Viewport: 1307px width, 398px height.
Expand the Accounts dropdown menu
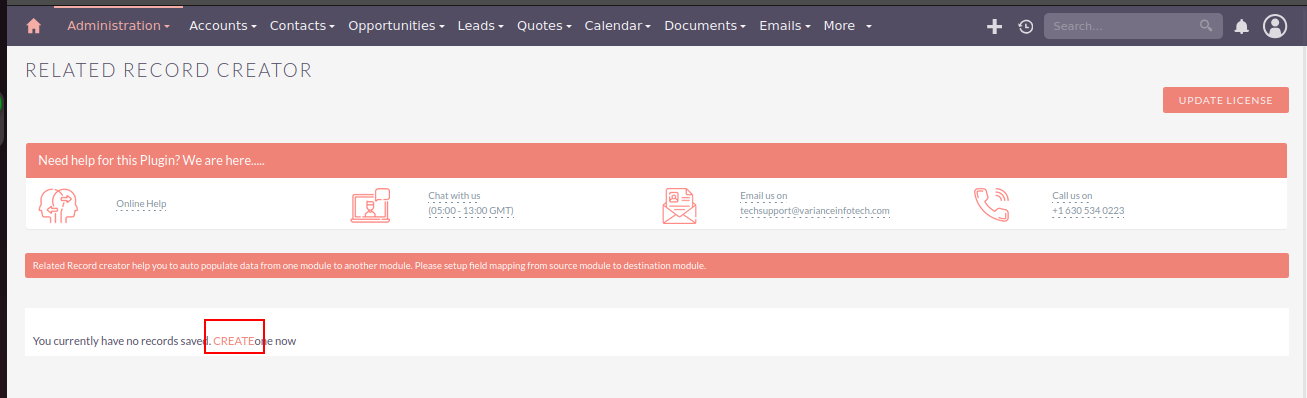tap(223, 25)
